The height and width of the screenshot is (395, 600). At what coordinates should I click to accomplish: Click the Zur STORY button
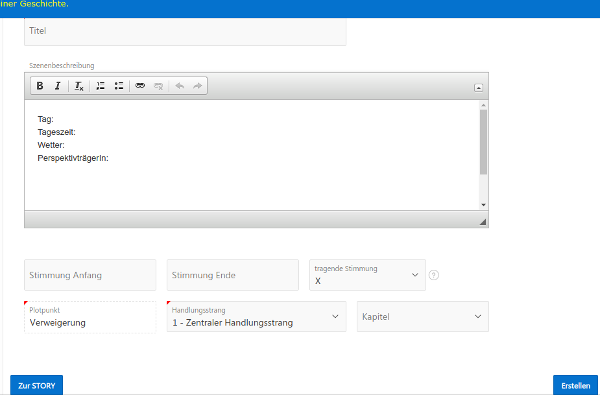coord(37,385)
